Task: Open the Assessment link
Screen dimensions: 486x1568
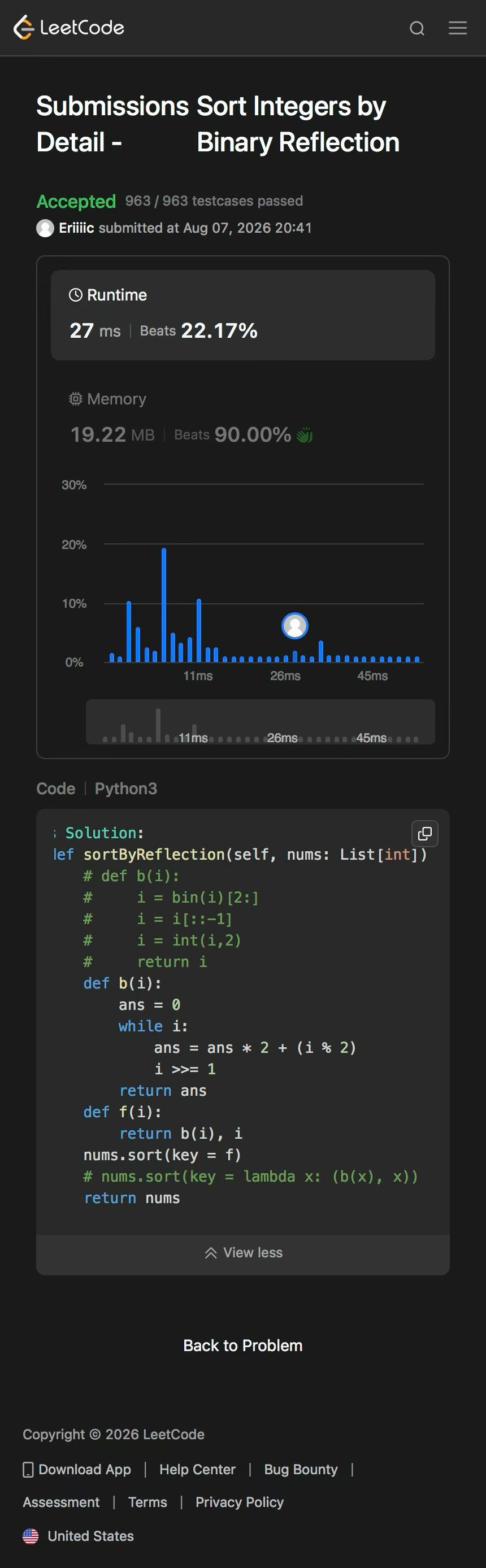Action: (61, 1502)
